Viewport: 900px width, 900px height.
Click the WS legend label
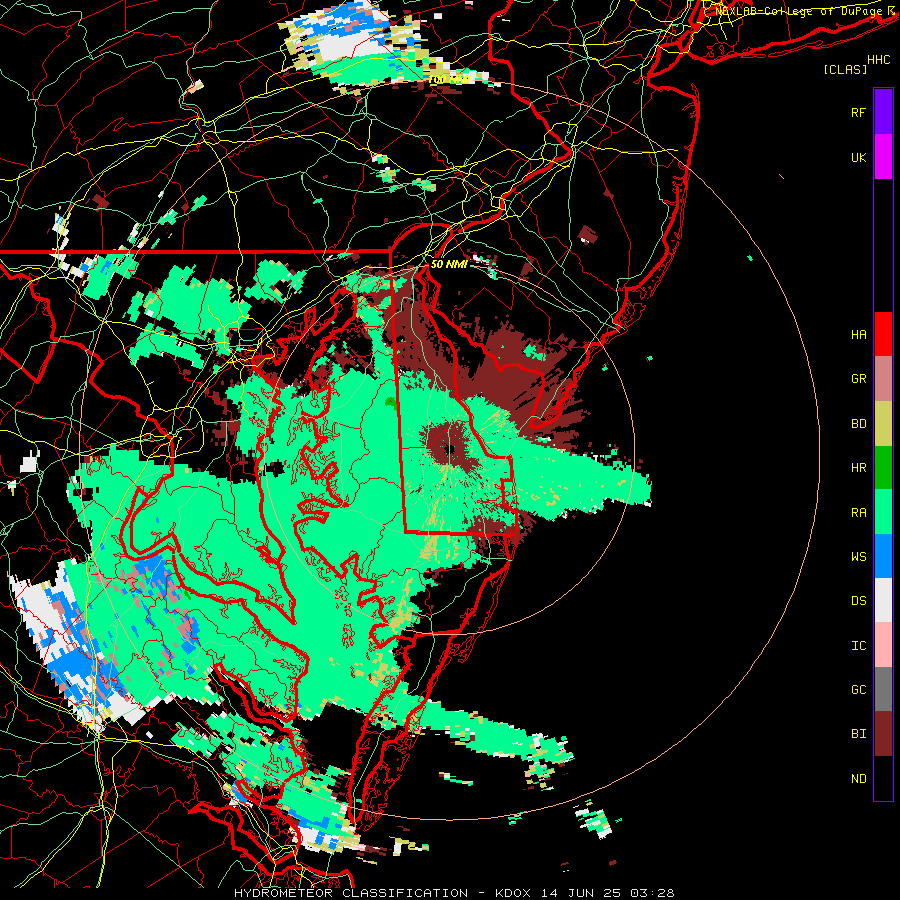[x=858, y=557]
